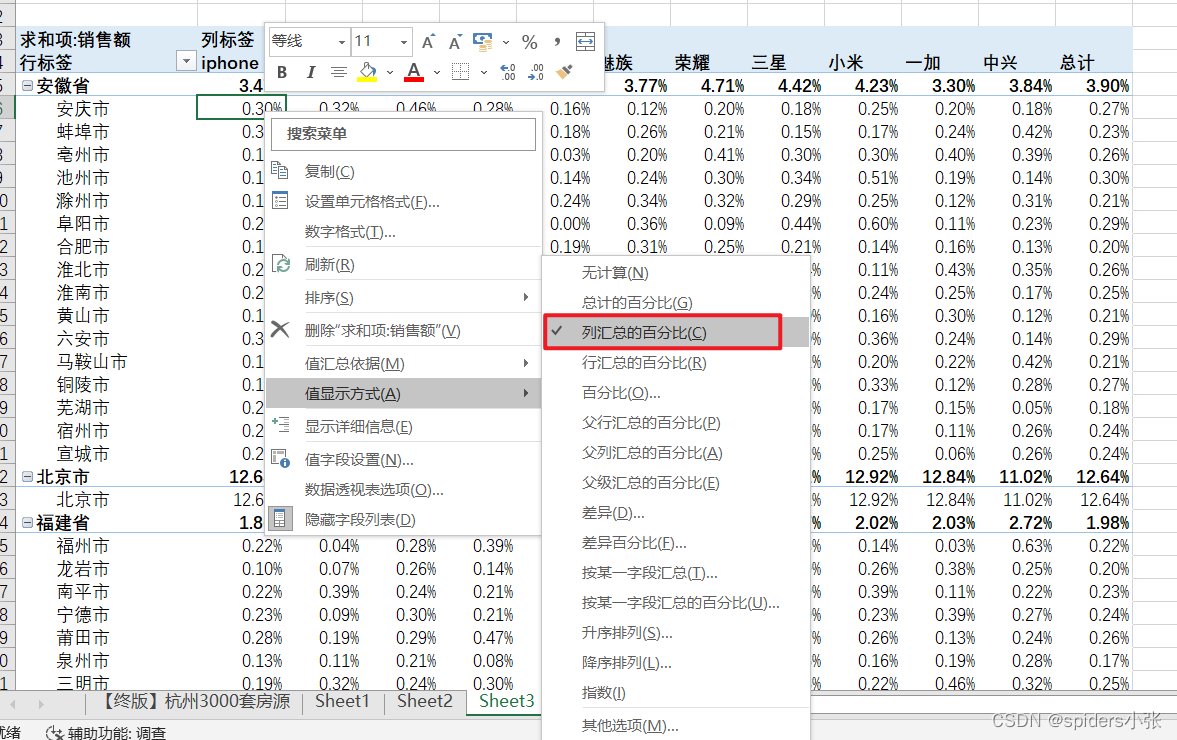Image resolution: width=1177 pixels, height=740 pixels.
Task: Click the Format Painter brush icon
Action: [x=564, y=71]
